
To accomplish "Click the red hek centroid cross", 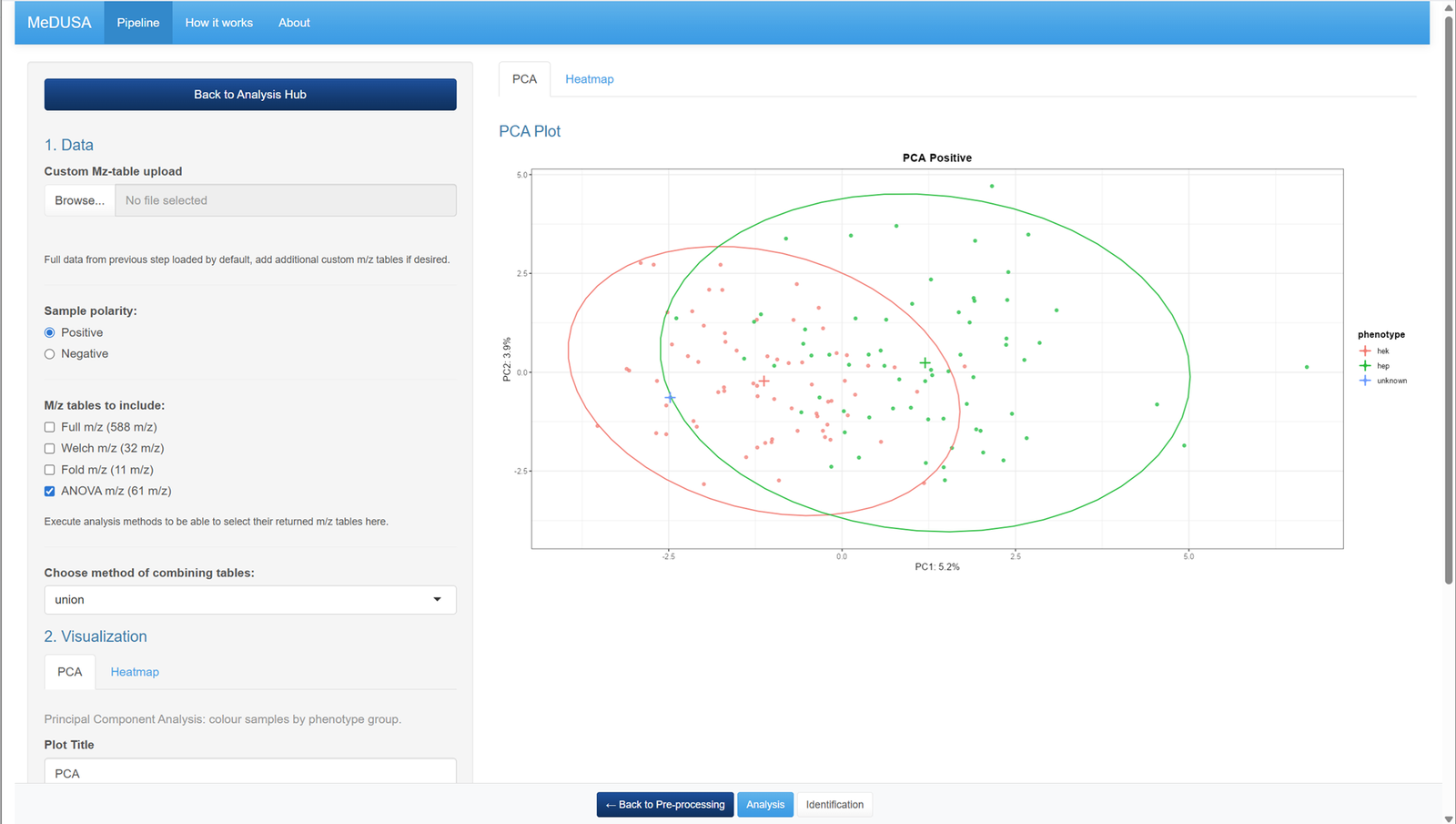I will pyautogui.click(x=764, y=381).
